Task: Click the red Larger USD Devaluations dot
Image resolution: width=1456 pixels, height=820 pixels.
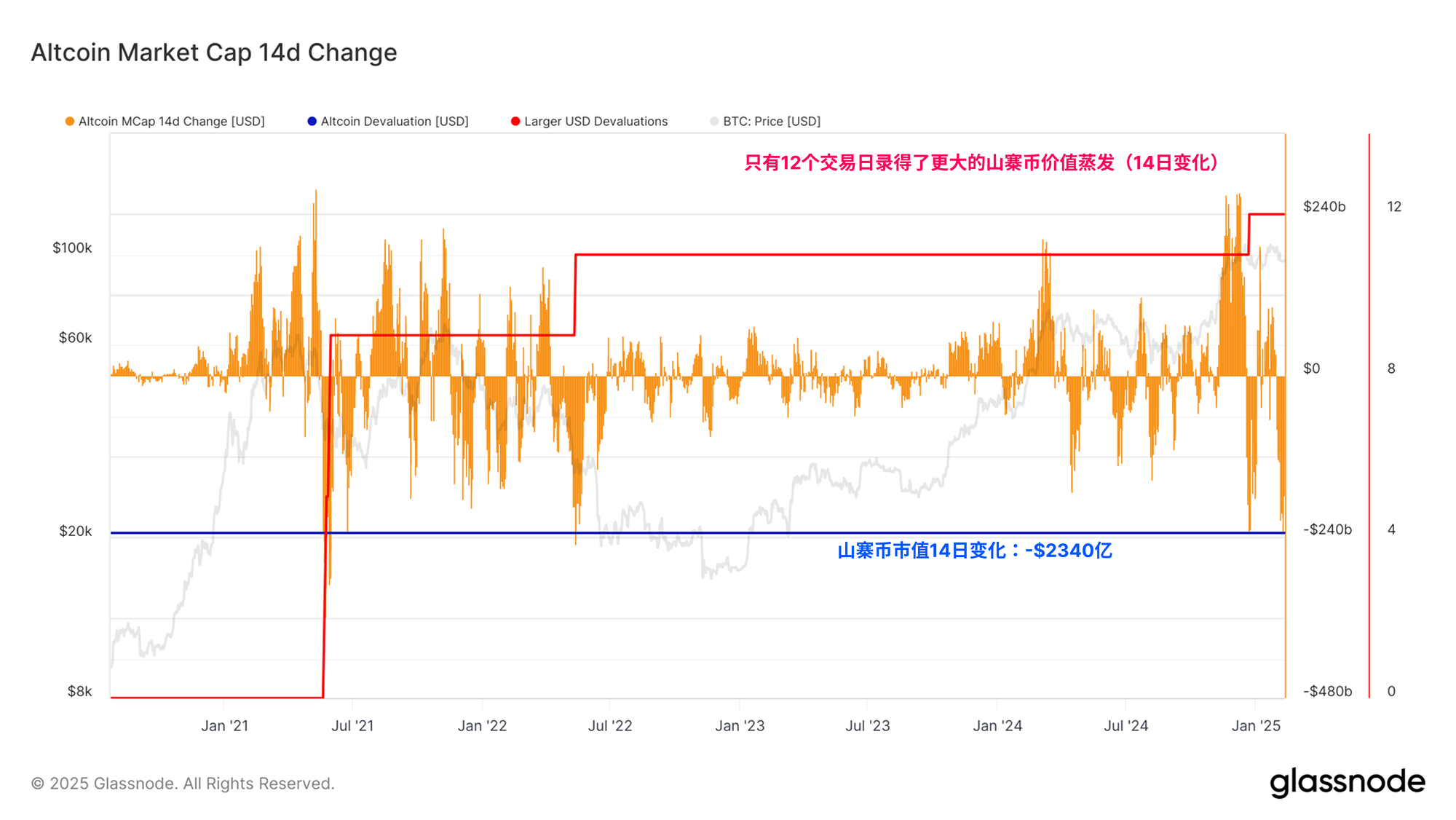Action: (515, 122)
